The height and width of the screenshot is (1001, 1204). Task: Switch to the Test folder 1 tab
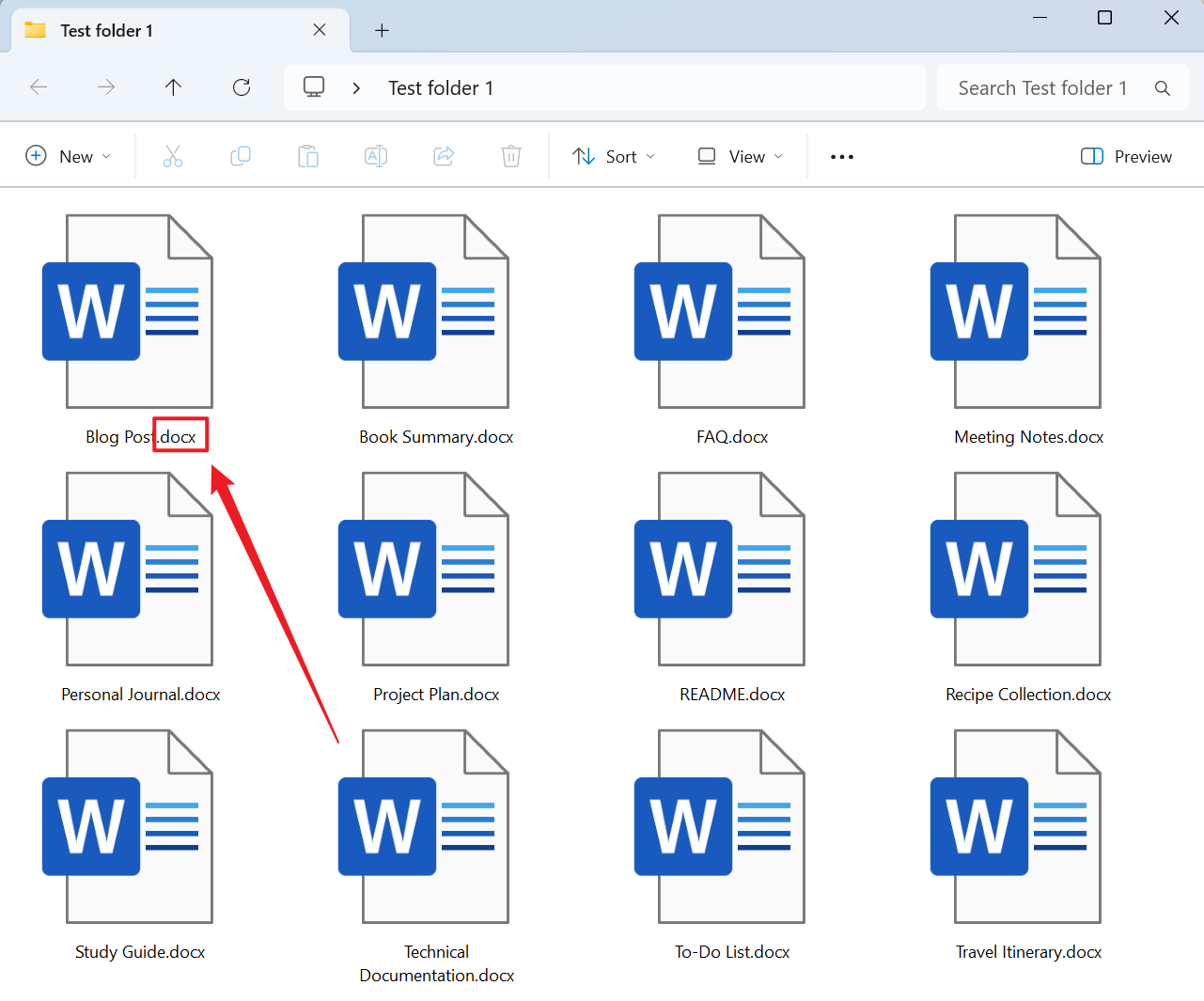click(x=106, y=30)
